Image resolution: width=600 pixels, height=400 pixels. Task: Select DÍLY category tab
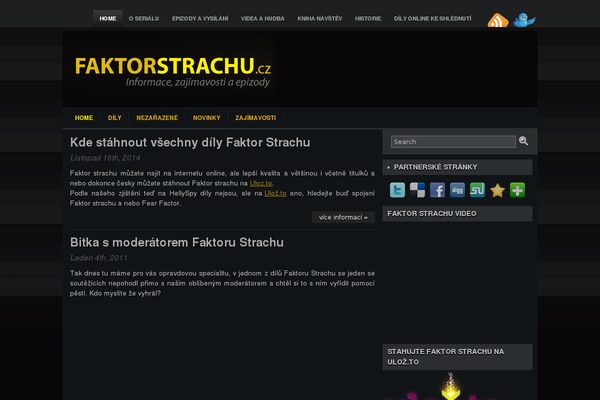(114, 118)
